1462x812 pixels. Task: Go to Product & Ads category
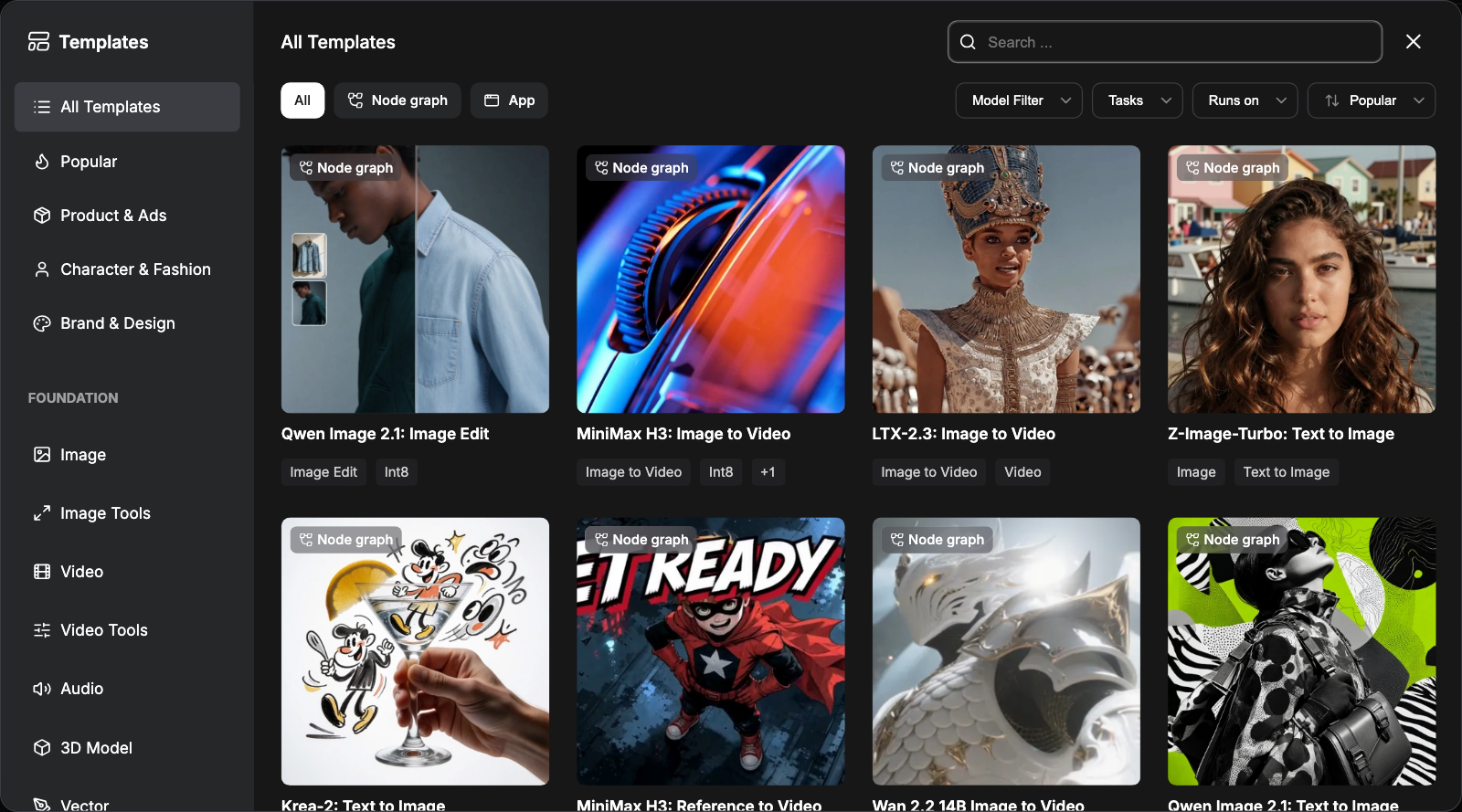tap(127, 216)
